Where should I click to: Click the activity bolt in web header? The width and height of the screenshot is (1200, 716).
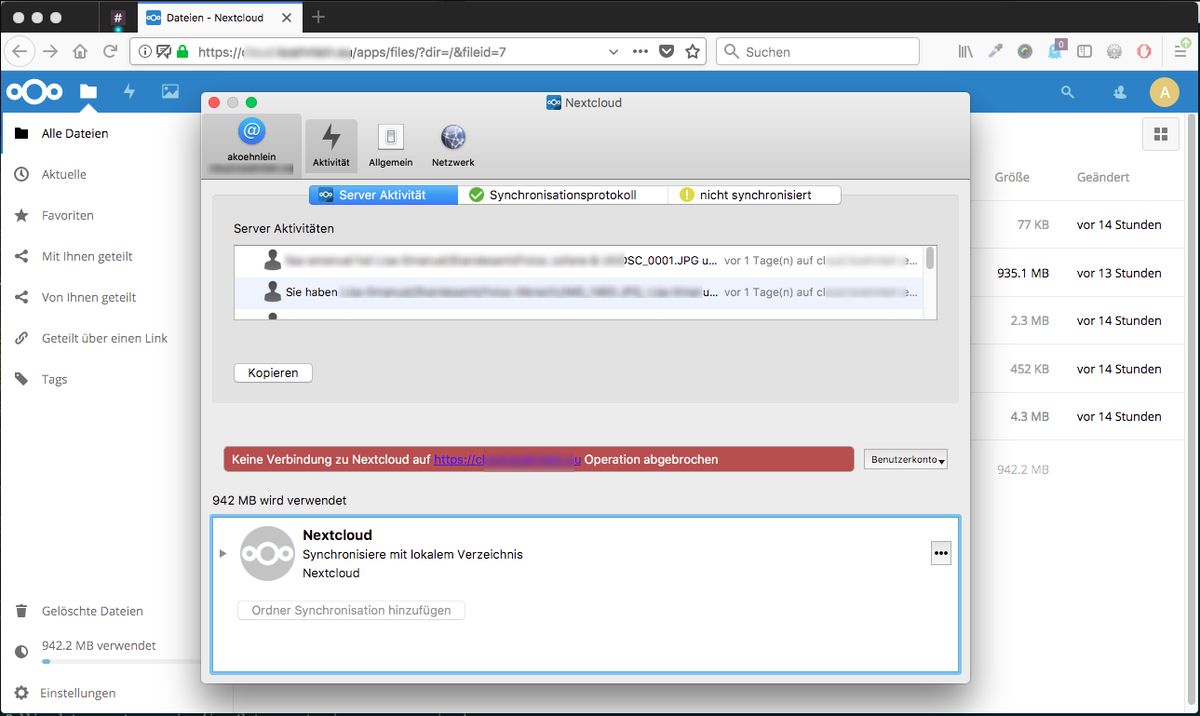129,92
